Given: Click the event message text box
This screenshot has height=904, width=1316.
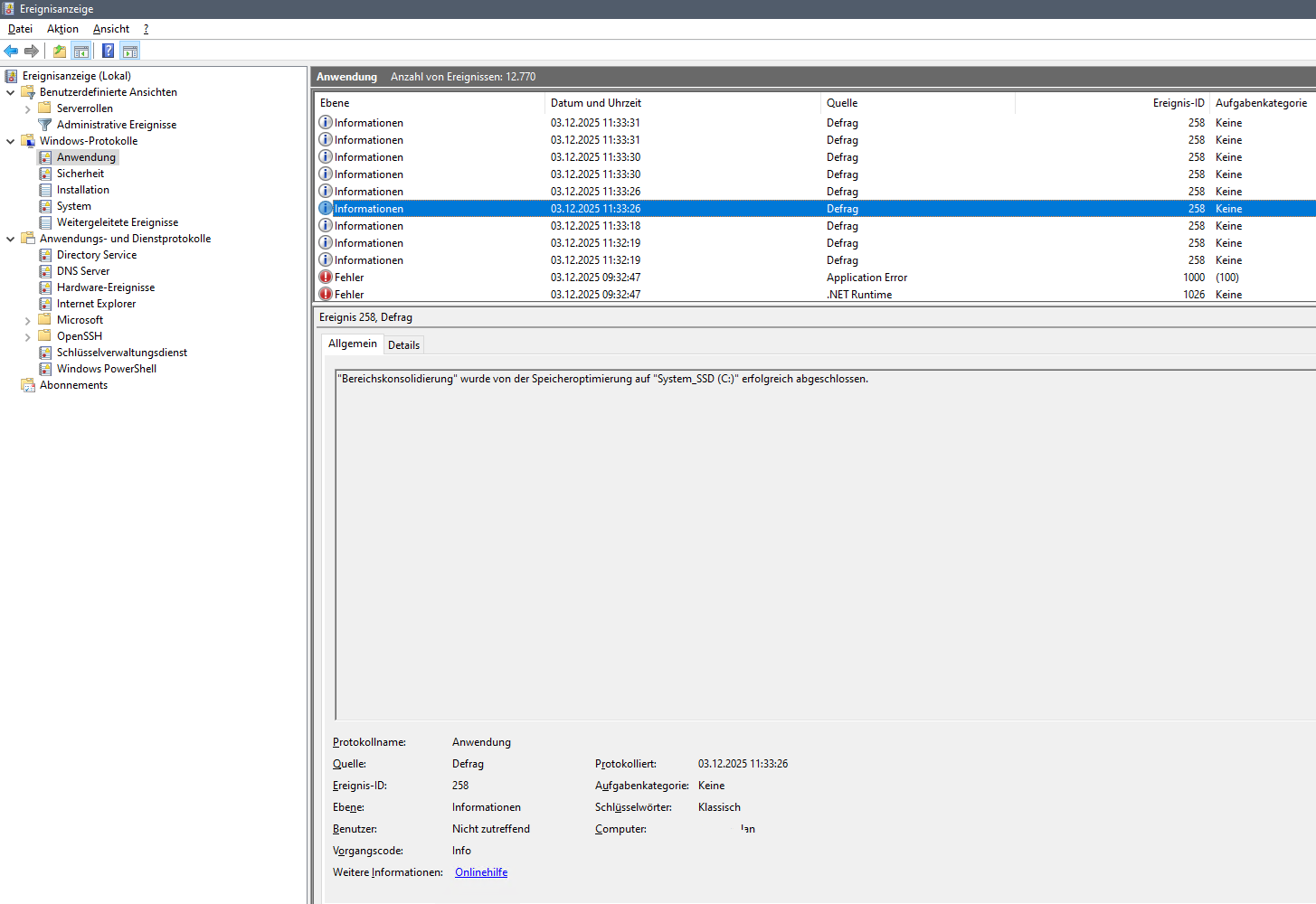Looking at the screenshot, I should point(825,544).
